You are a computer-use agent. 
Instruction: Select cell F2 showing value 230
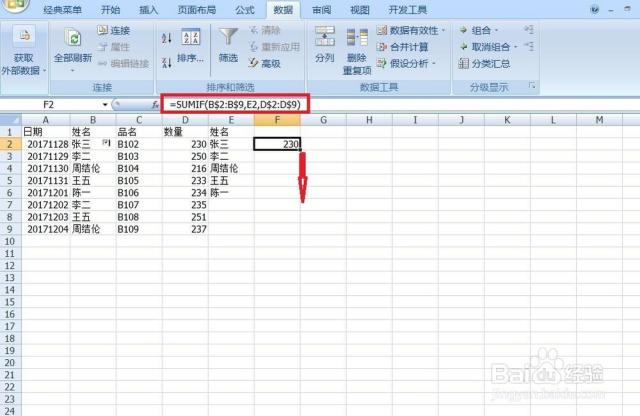[277, 144]
